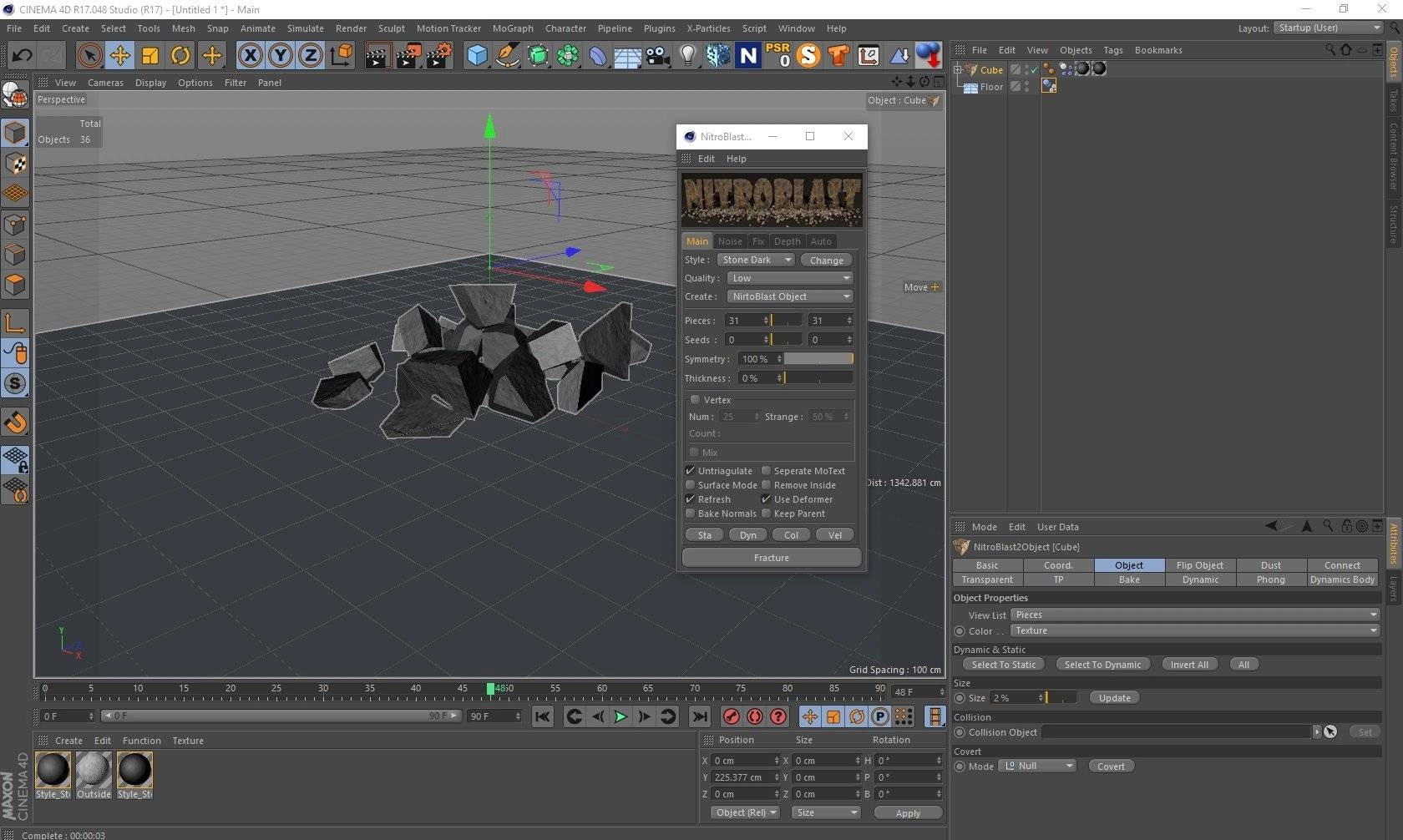Enable the Remove Inside checkbox
The image size is (1403, 840).
point(766,485)
